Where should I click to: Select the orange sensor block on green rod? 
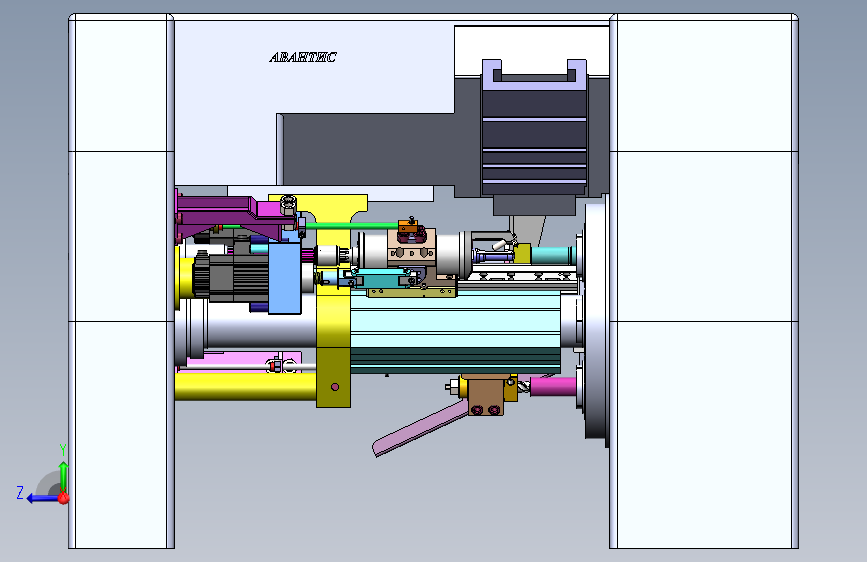click(408, 226)
